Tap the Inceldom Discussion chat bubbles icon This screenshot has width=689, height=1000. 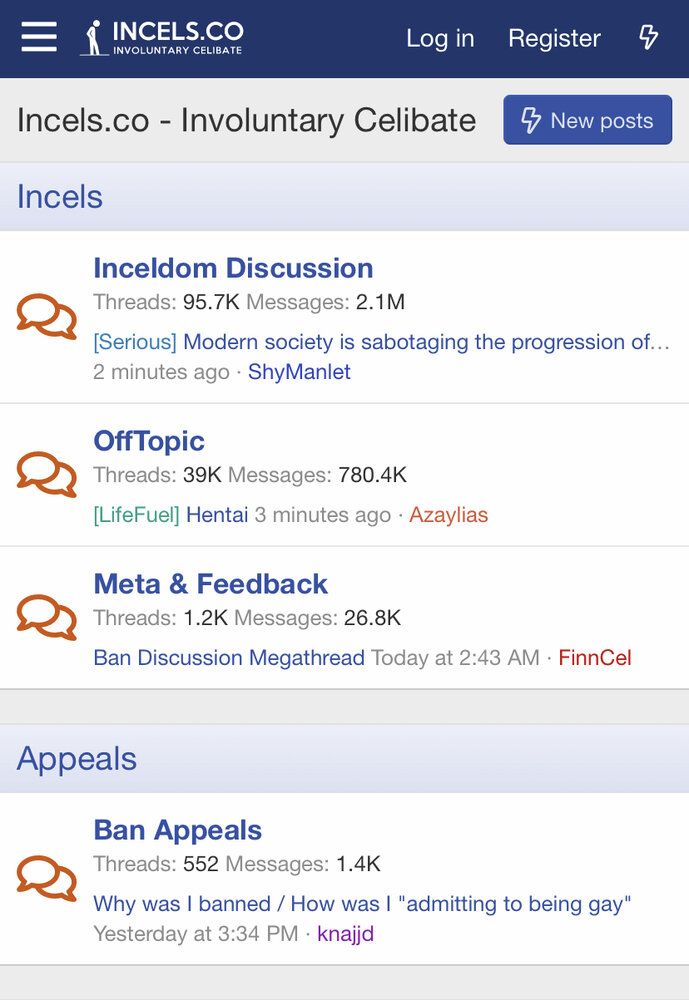tap(47, 316)
